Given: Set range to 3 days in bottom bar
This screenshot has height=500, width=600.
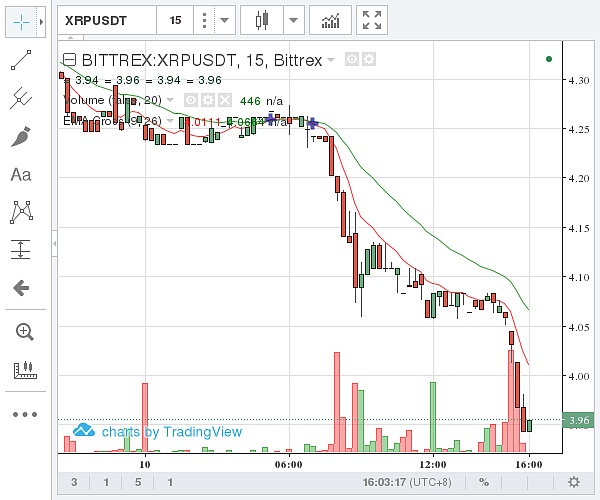Looking at the screenshot, I should pos(75,482).
